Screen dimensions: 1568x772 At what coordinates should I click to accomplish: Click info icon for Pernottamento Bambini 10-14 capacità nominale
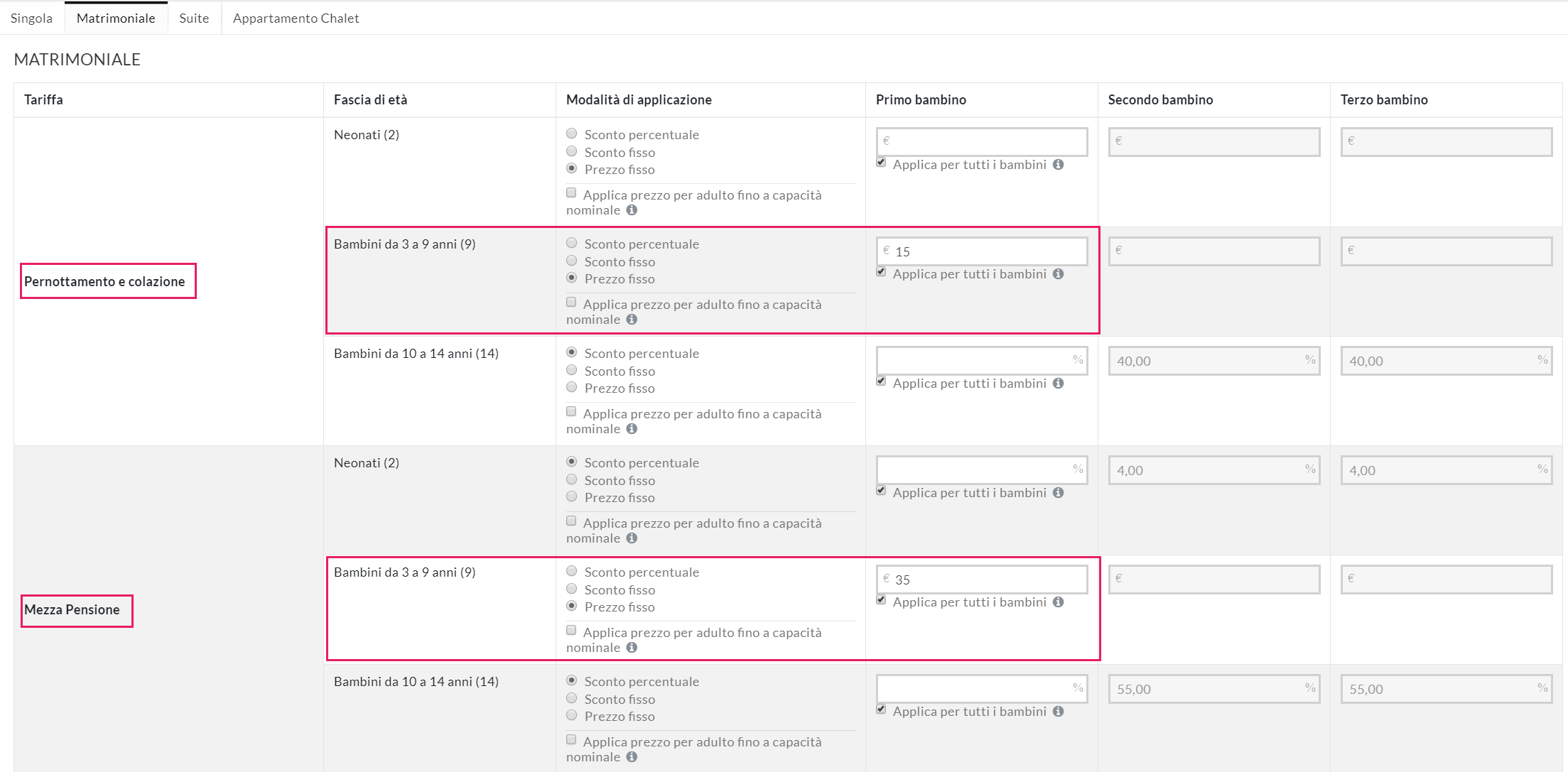(x=632, y=429)
